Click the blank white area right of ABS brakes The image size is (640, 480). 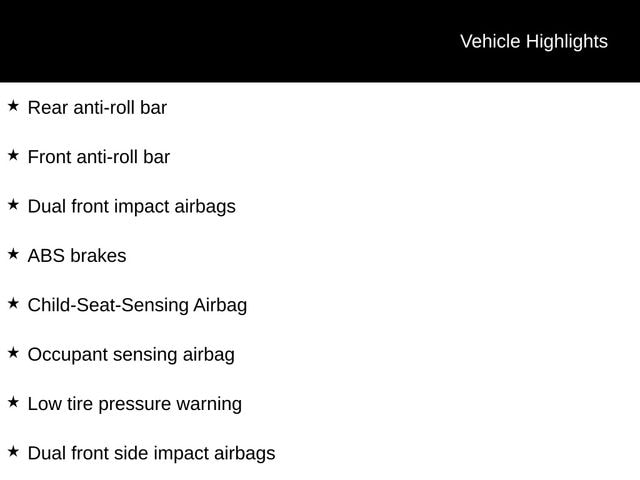[400, 256]
